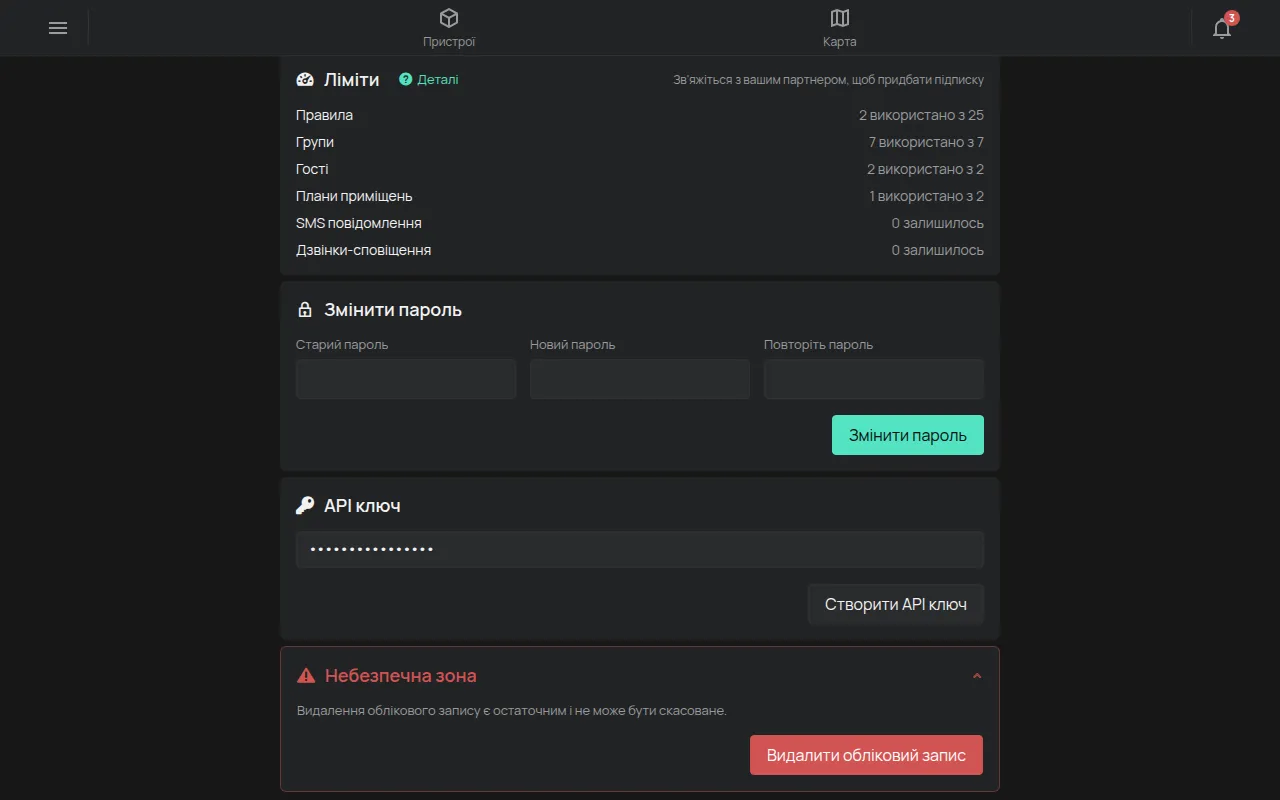The width and height of the screenshot is (1280, 800).
Task: Open the Пристрої tab
Action: click(x=449, y=28)
